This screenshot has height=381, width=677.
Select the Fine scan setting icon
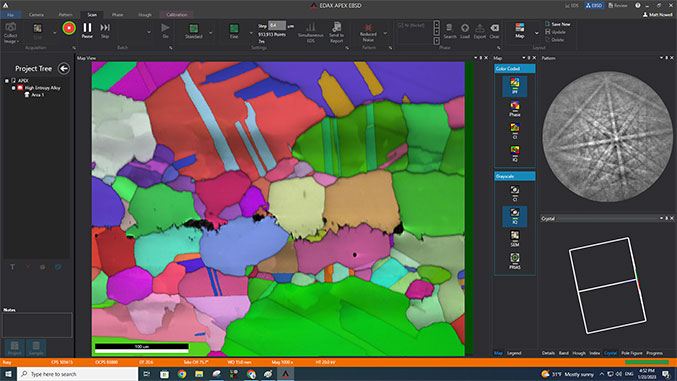click(x=234, y=30)
